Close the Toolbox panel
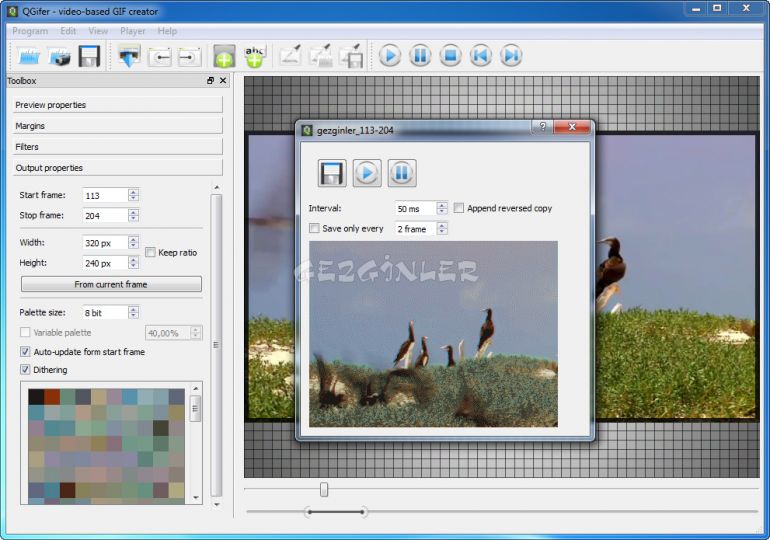 click(x=223, y=81)
